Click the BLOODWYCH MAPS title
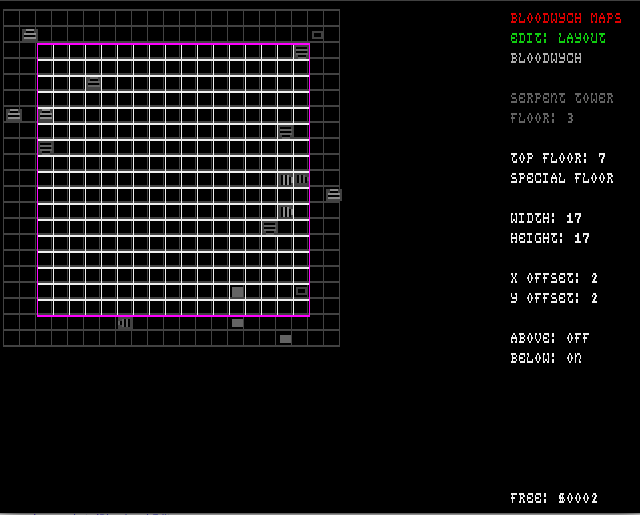Screen dimensions: 640x515 tap(566, 18)
